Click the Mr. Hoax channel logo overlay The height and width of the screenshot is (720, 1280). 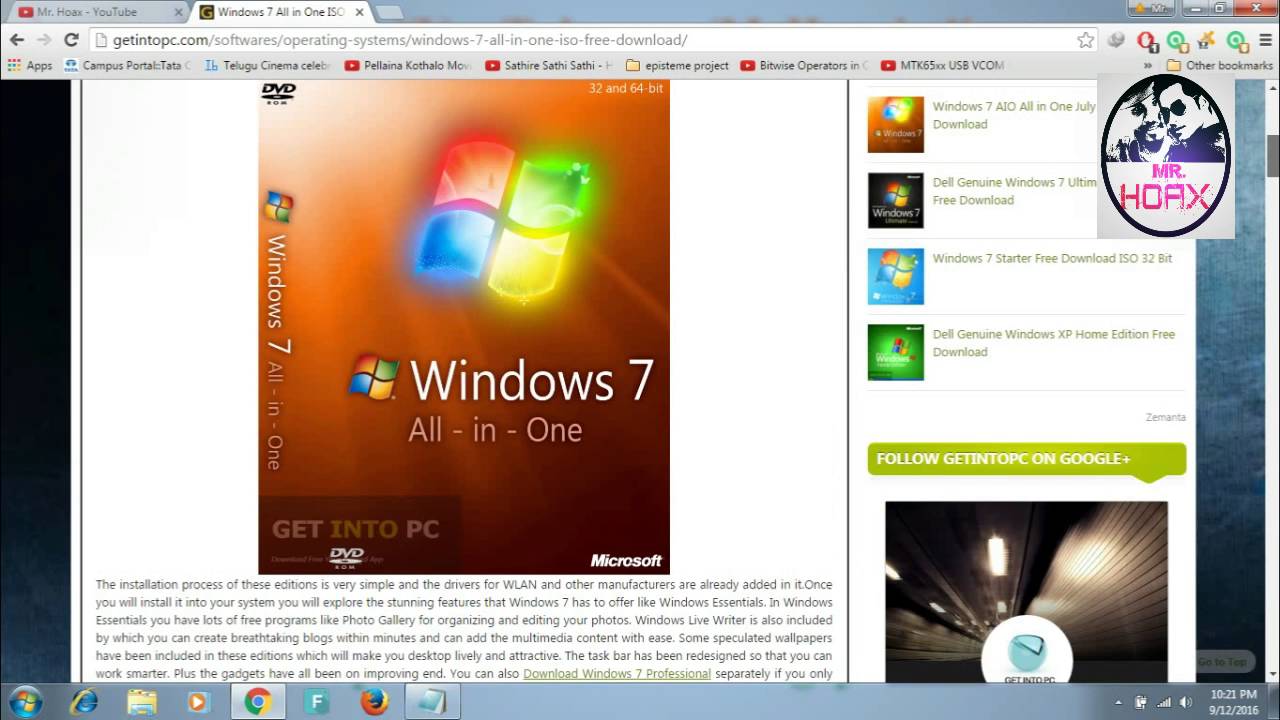click(1166, 156)
